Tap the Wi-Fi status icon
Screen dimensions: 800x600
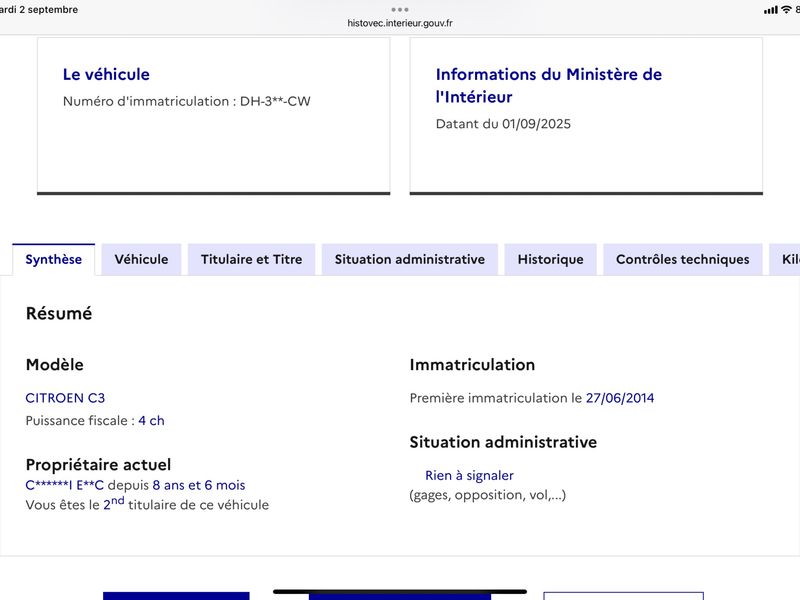[x=786, y=10]
